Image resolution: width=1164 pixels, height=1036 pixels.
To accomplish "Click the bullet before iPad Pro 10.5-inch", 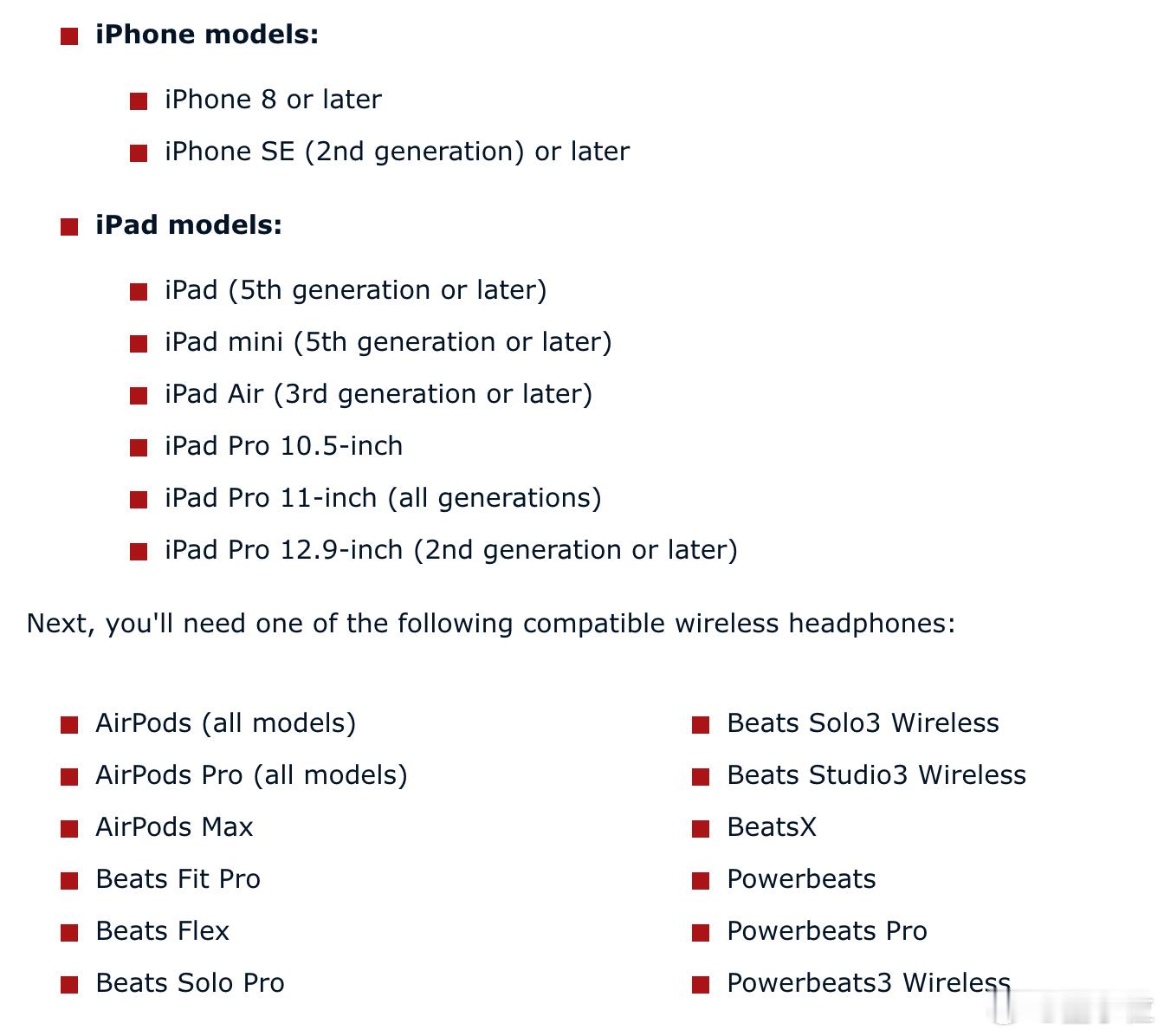I will [139, 448].
